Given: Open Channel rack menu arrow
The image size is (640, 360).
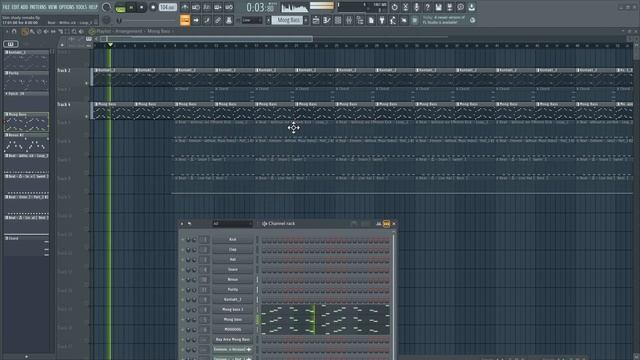Looking at the screenshot, I should coord(182,224).
